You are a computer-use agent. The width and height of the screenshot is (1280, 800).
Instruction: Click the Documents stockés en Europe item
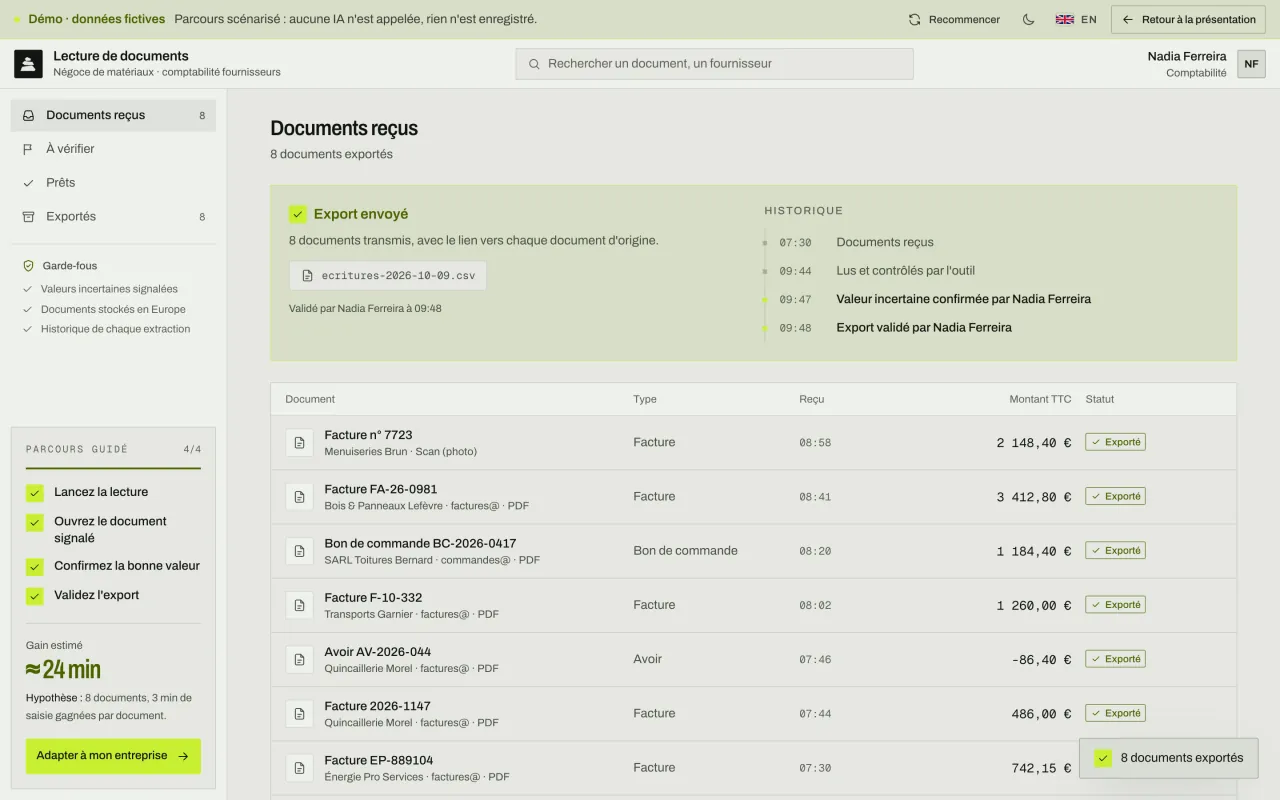click(x=113, y=309)
